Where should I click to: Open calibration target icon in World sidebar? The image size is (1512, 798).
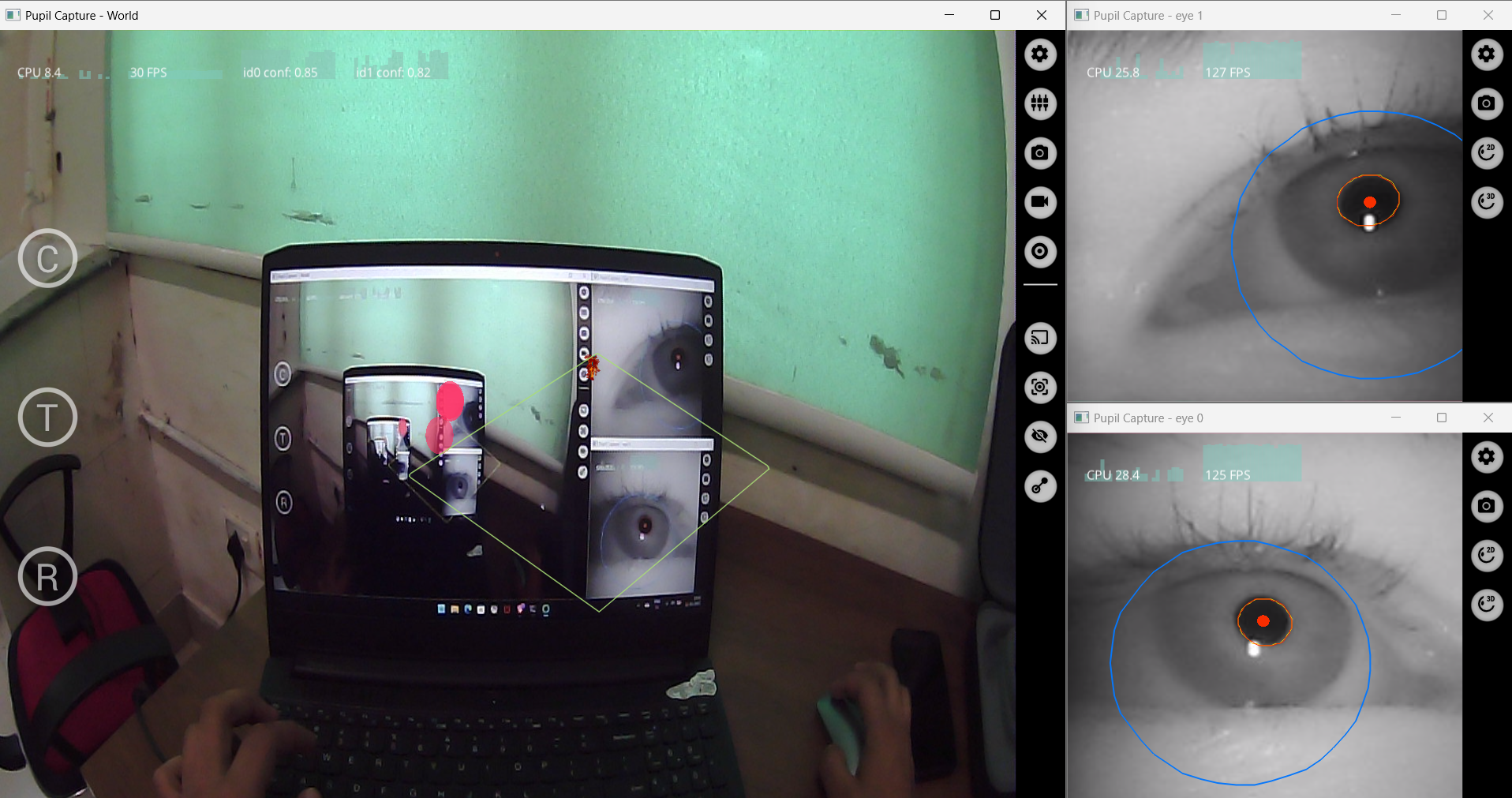coord(1040,252)
